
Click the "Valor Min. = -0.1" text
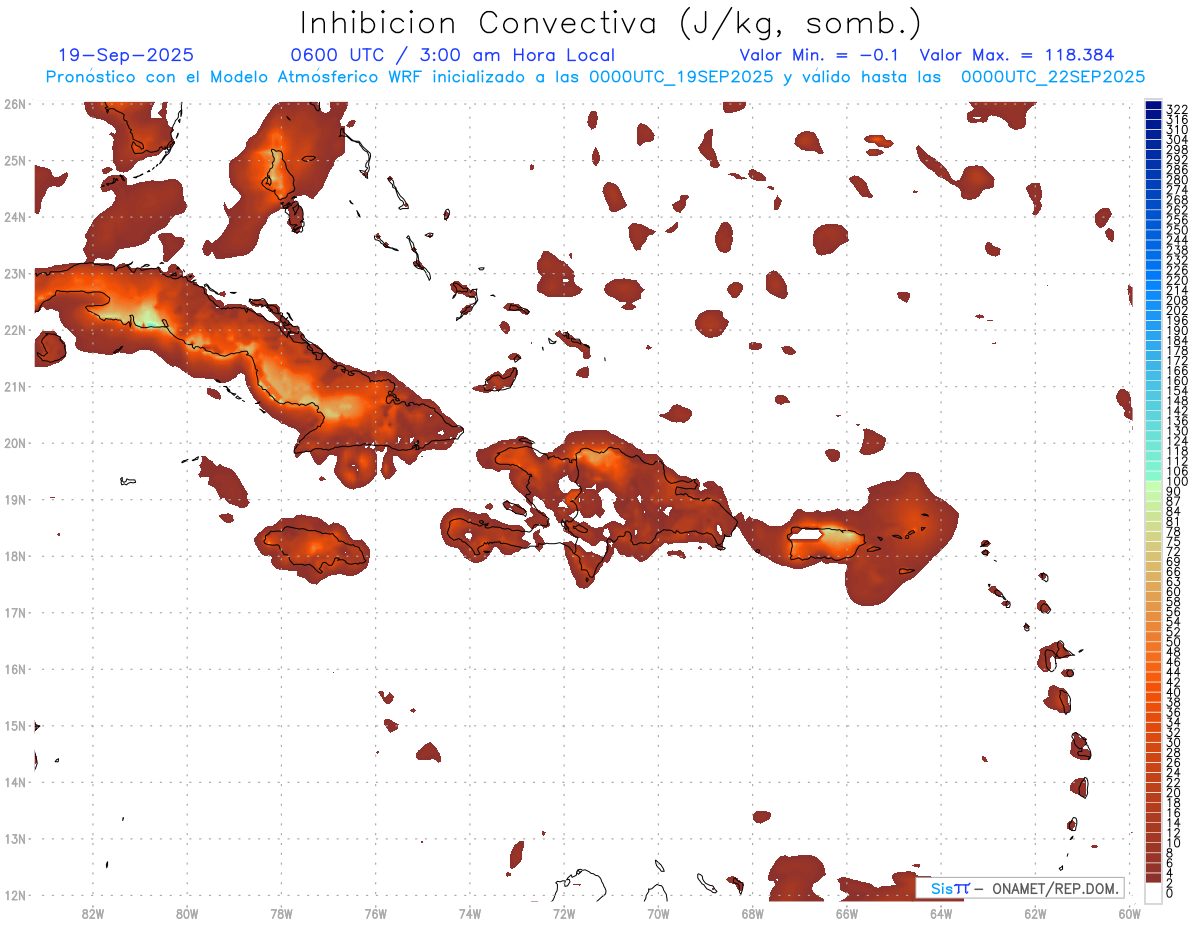824,55
